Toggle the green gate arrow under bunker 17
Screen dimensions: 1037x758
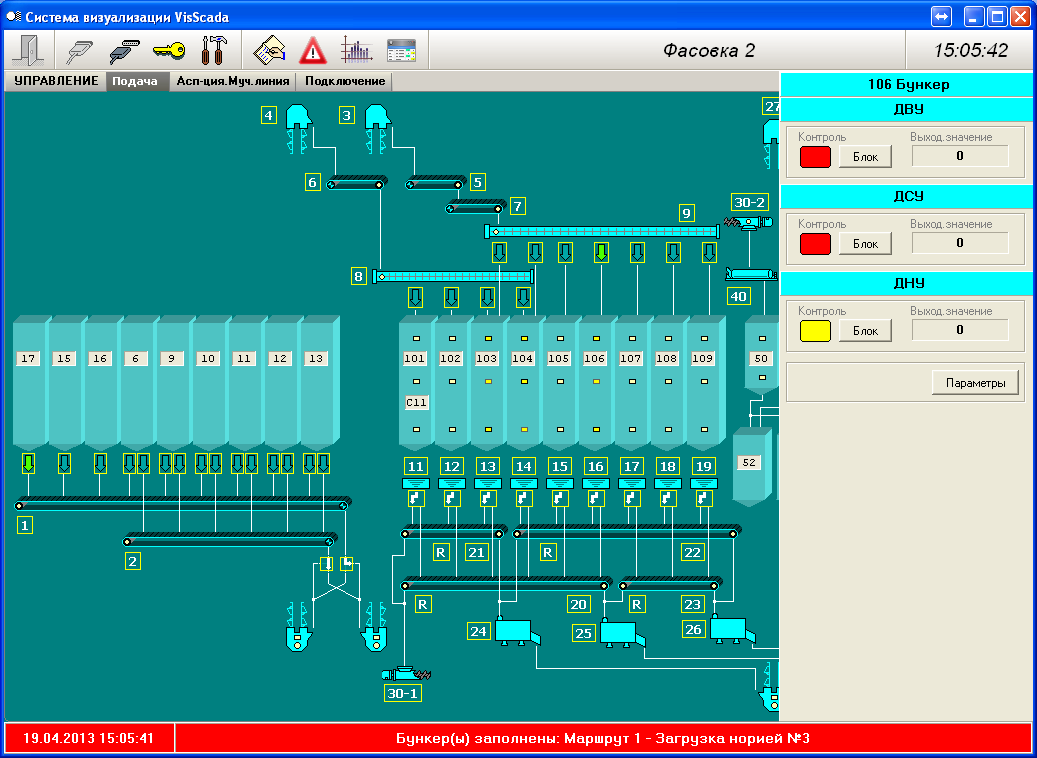pos(29,463)
